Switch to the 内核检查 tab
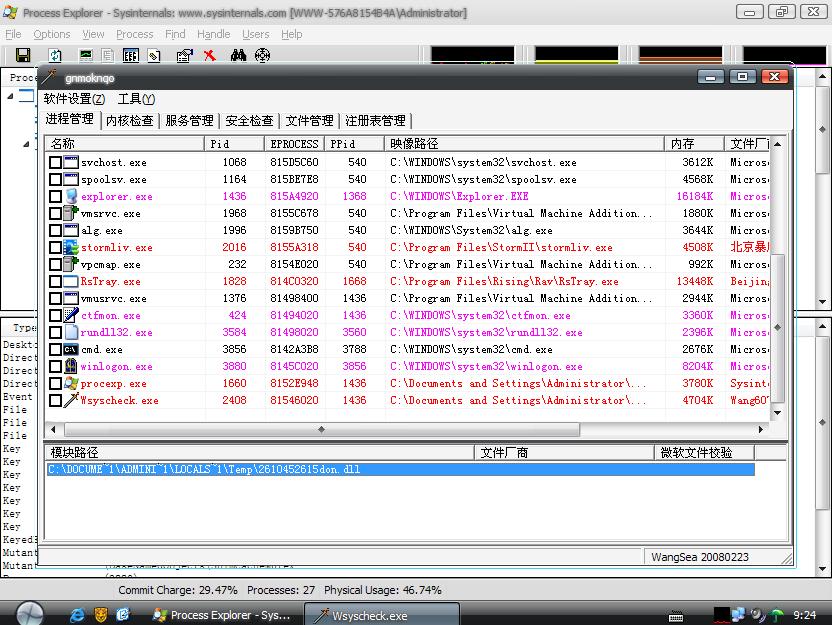This screenshot has height=625, width=832. 130,121
